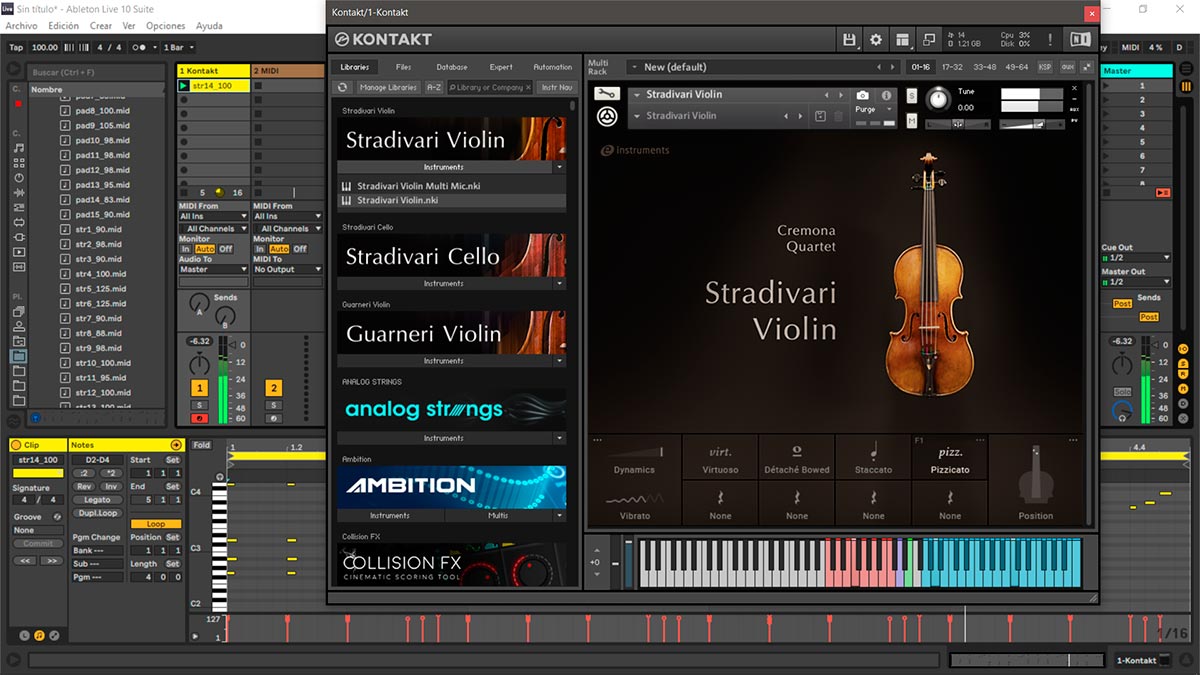Set track 2 Monitor to Off
This screenshot has width=1200, height=675.
[300, 249]
